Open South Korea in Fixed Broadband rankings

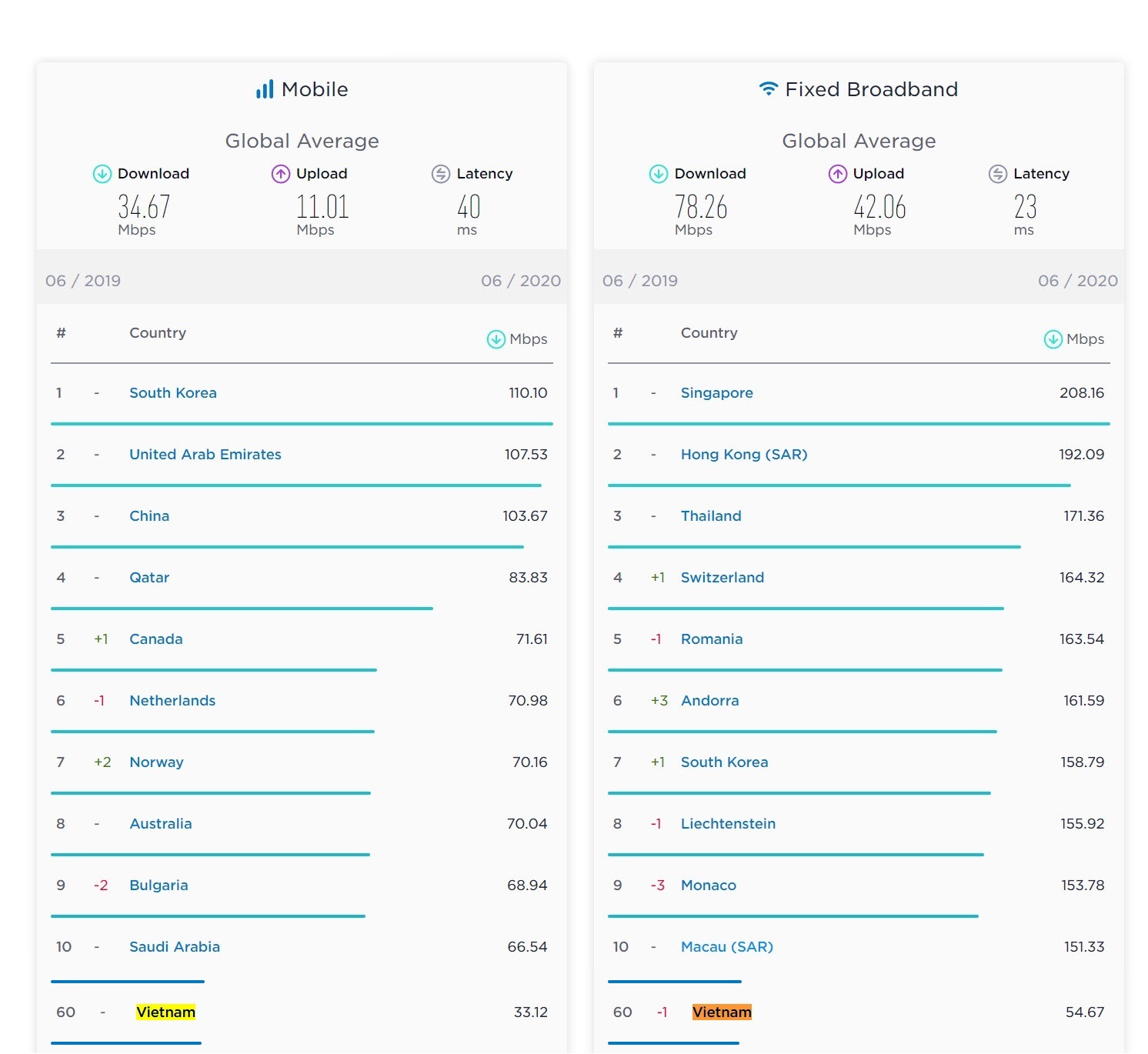725,762
